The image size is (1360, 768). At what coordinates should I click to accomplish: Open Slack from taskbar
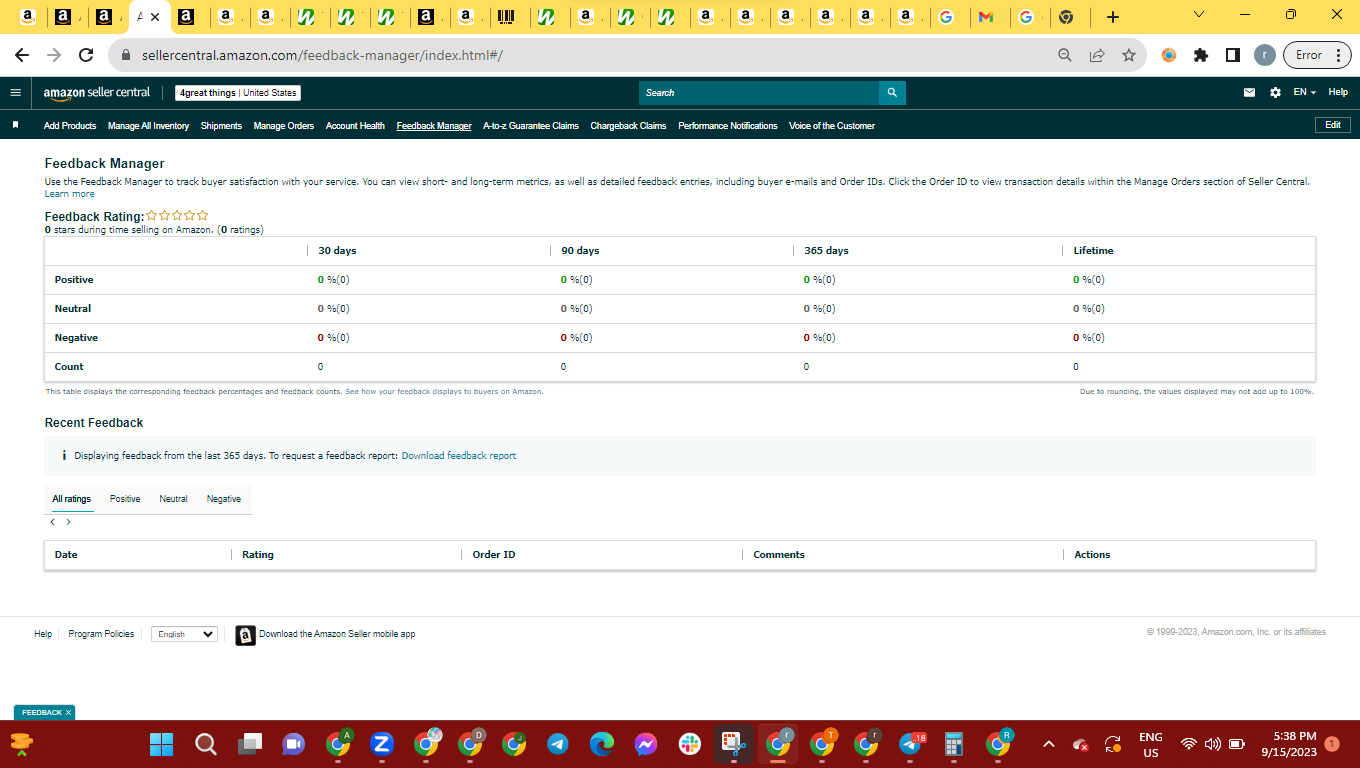tap(690, 744)
